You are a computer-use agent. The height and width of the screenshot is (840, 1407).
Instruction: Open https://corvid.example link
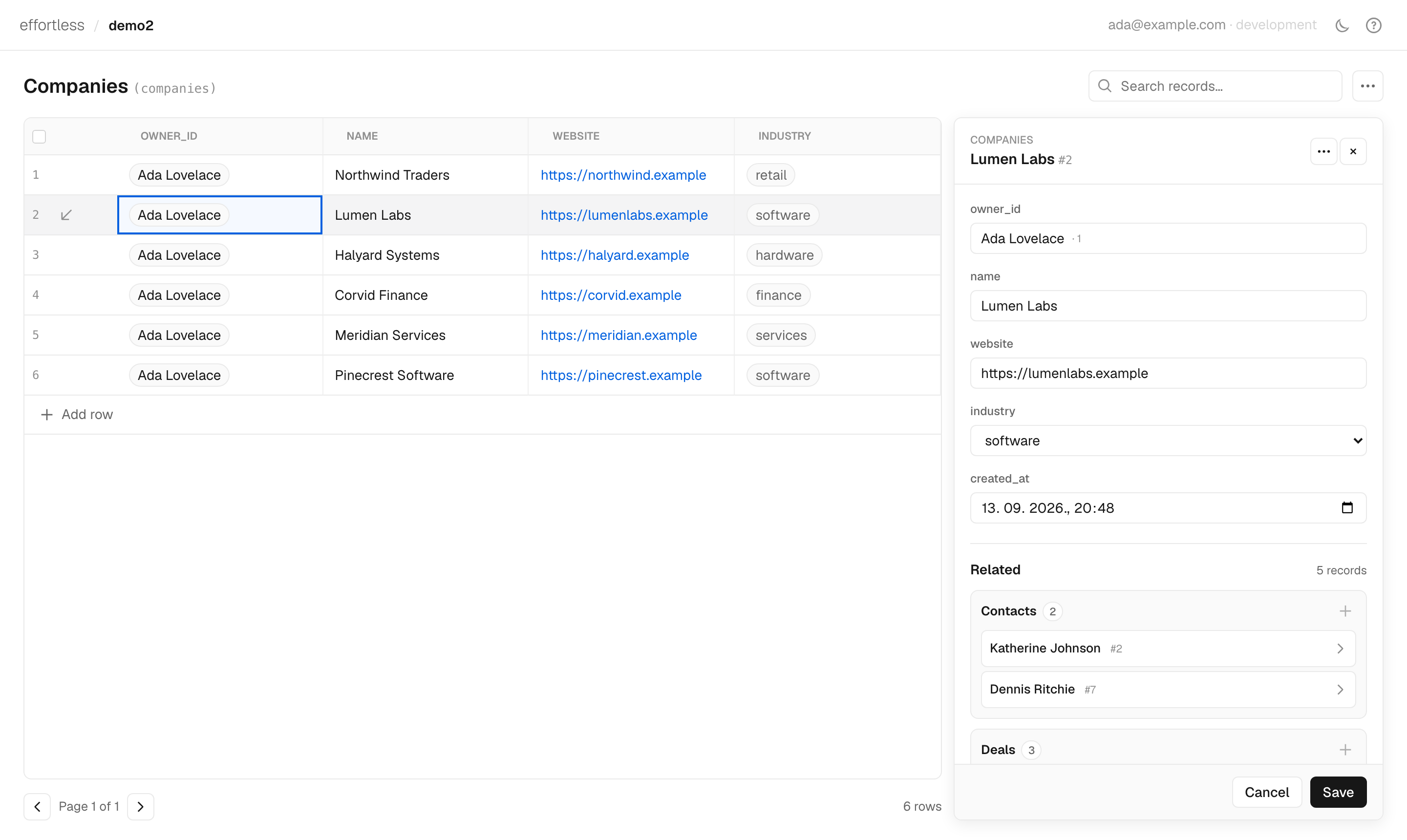pyautogui.click(x=610, y=295)
